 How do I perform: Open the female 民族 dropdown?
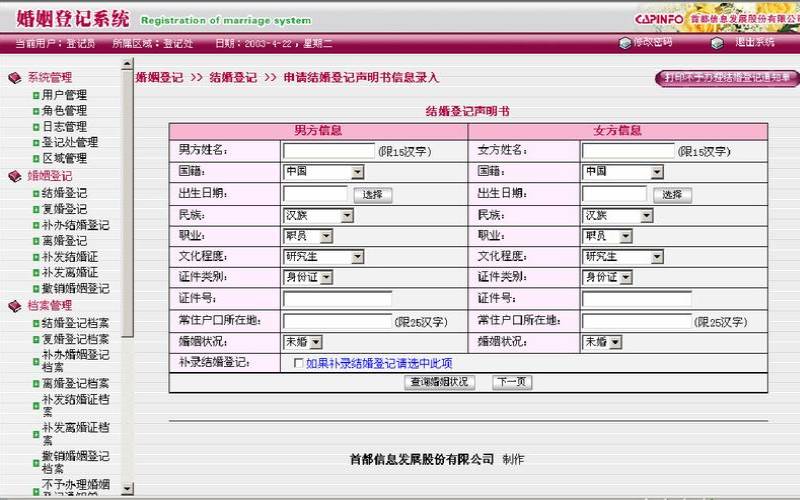point(617,216)
